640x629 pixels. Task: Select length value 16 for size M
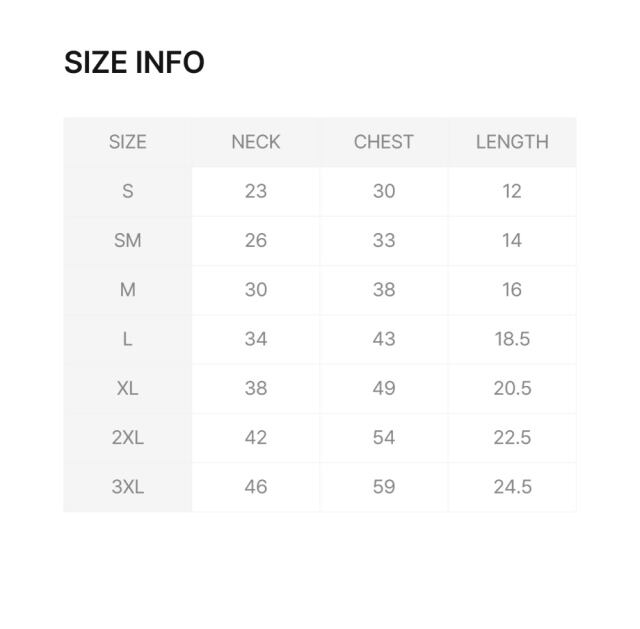[512, 290]
